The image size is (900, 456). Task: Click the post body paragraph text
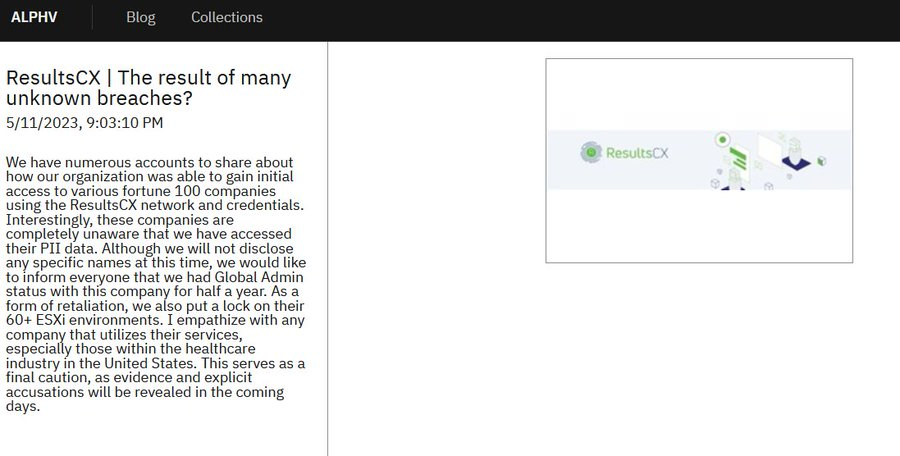tap(156, 284)
